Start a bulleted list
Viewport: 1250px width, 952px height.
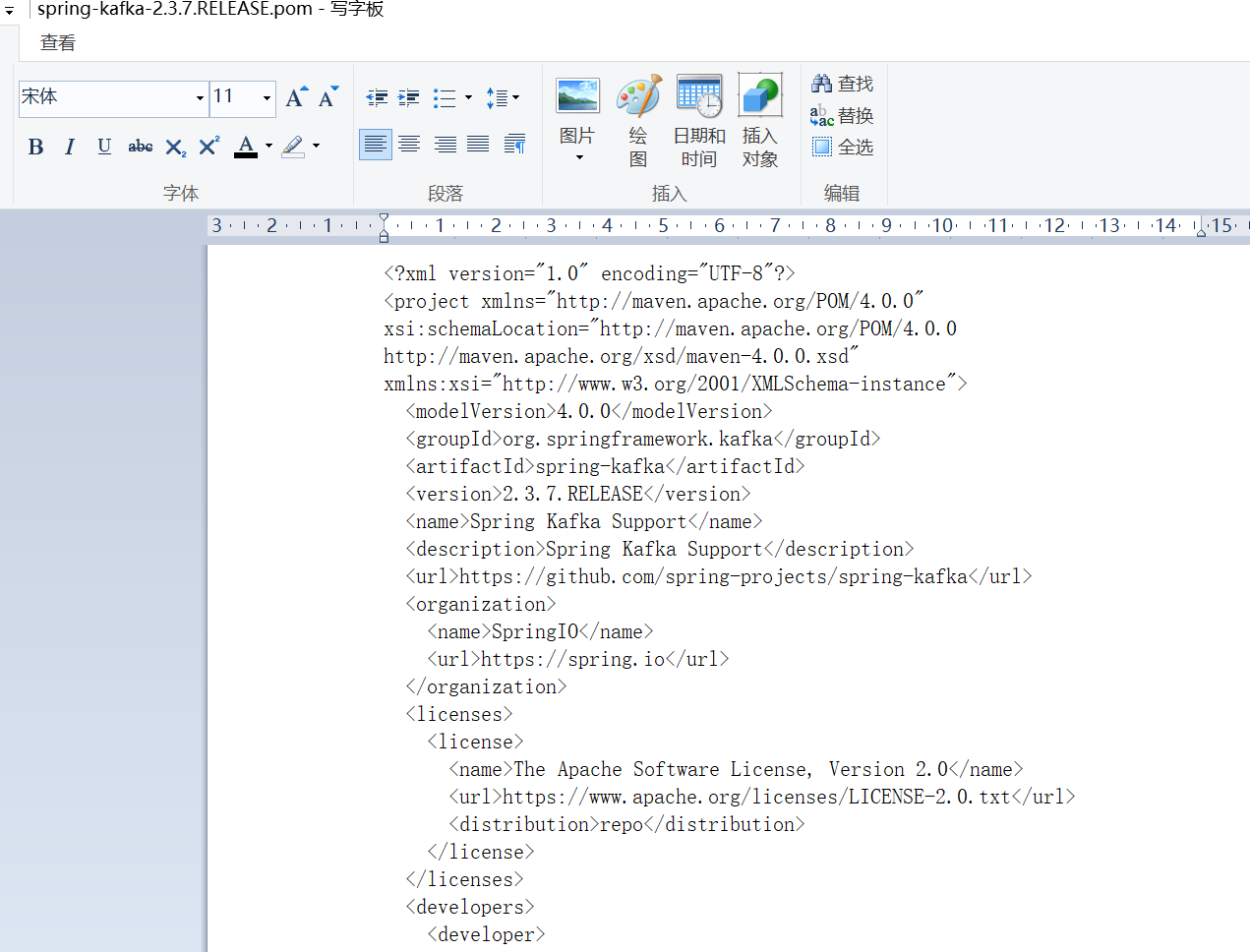click(445, 97)
